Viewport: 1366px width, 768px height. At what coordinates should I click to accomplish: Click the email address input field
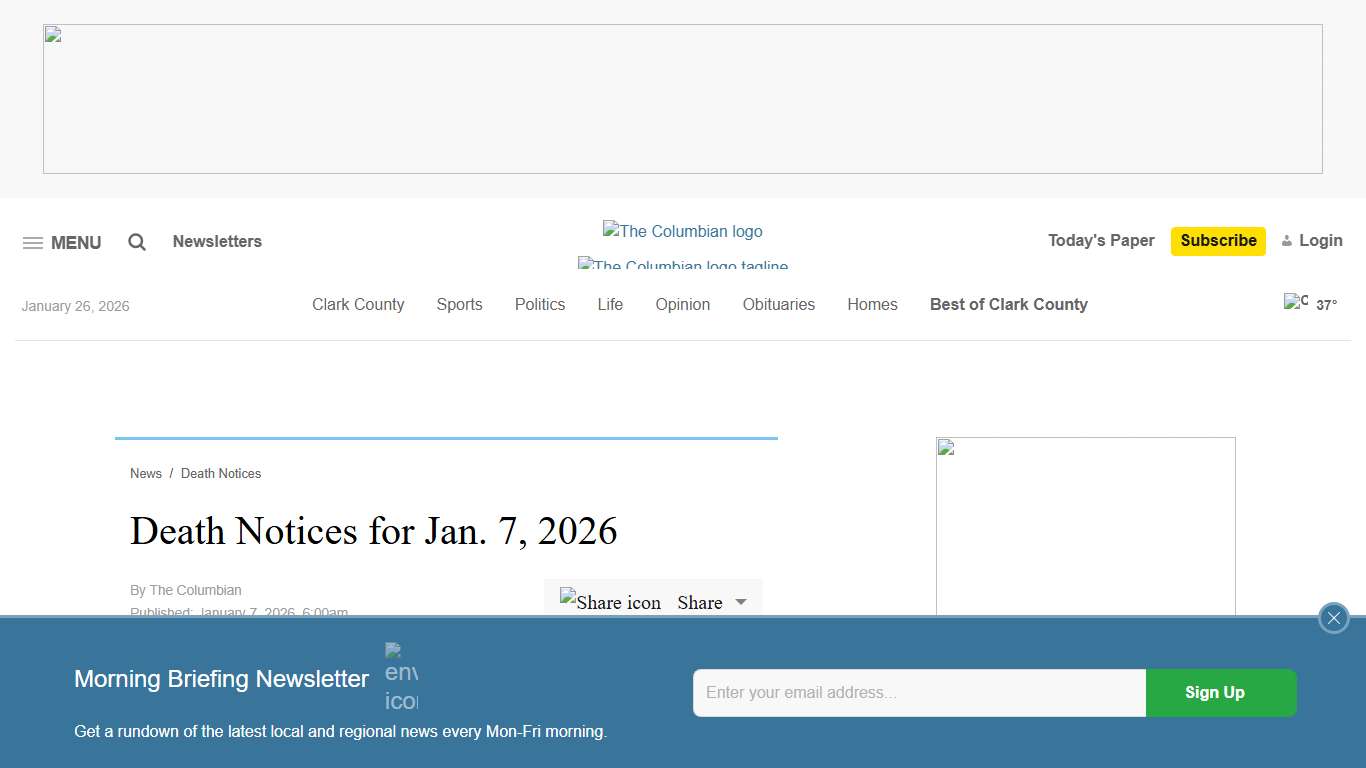click(x=918, y=692)
